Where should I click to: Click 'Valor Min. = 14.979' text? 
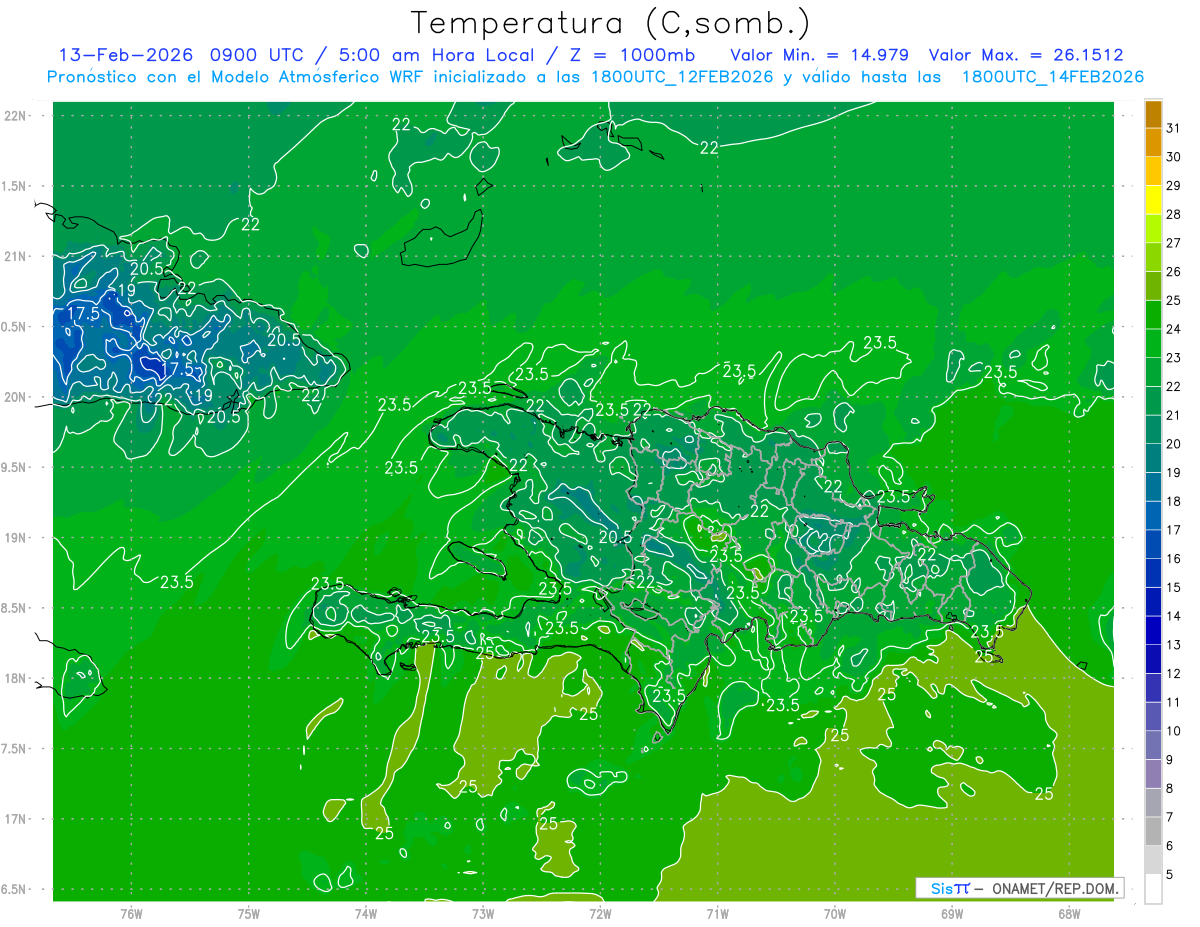(820, 54)
